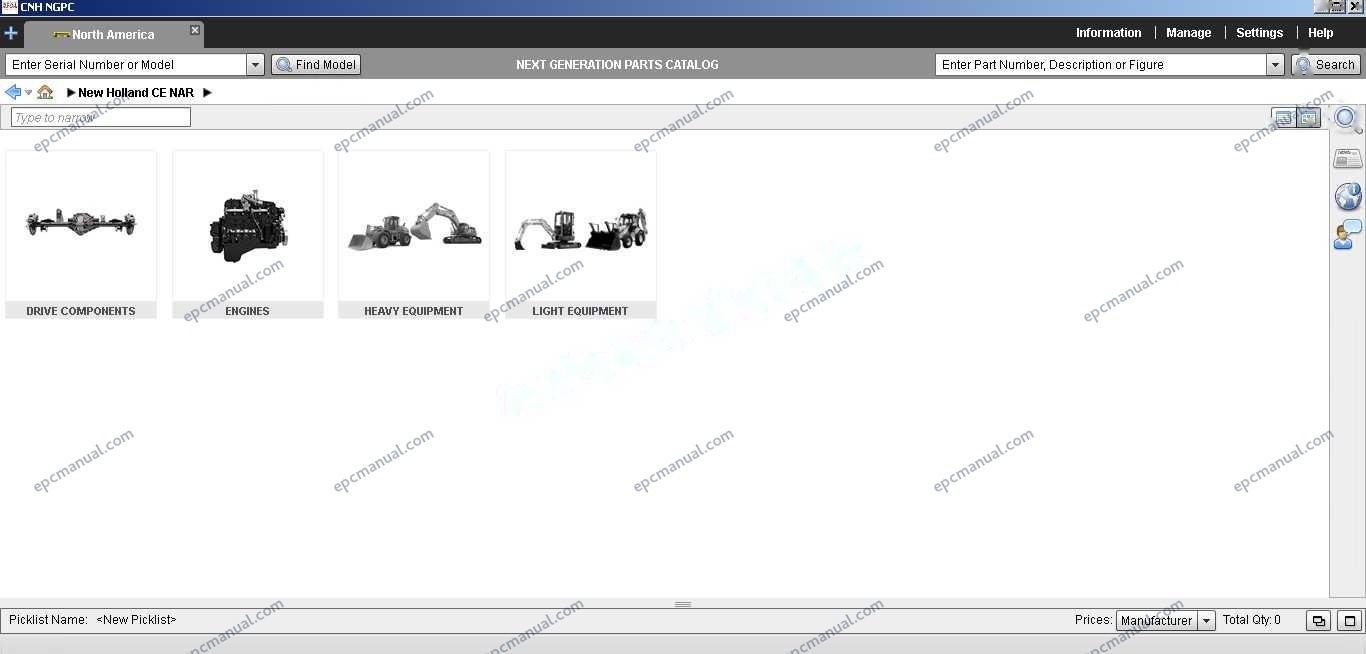The width and height of the screenshot is (1366, 654).
Task: Click the DRIVE COMPONENTS label
Action: [x=81, y=311]
